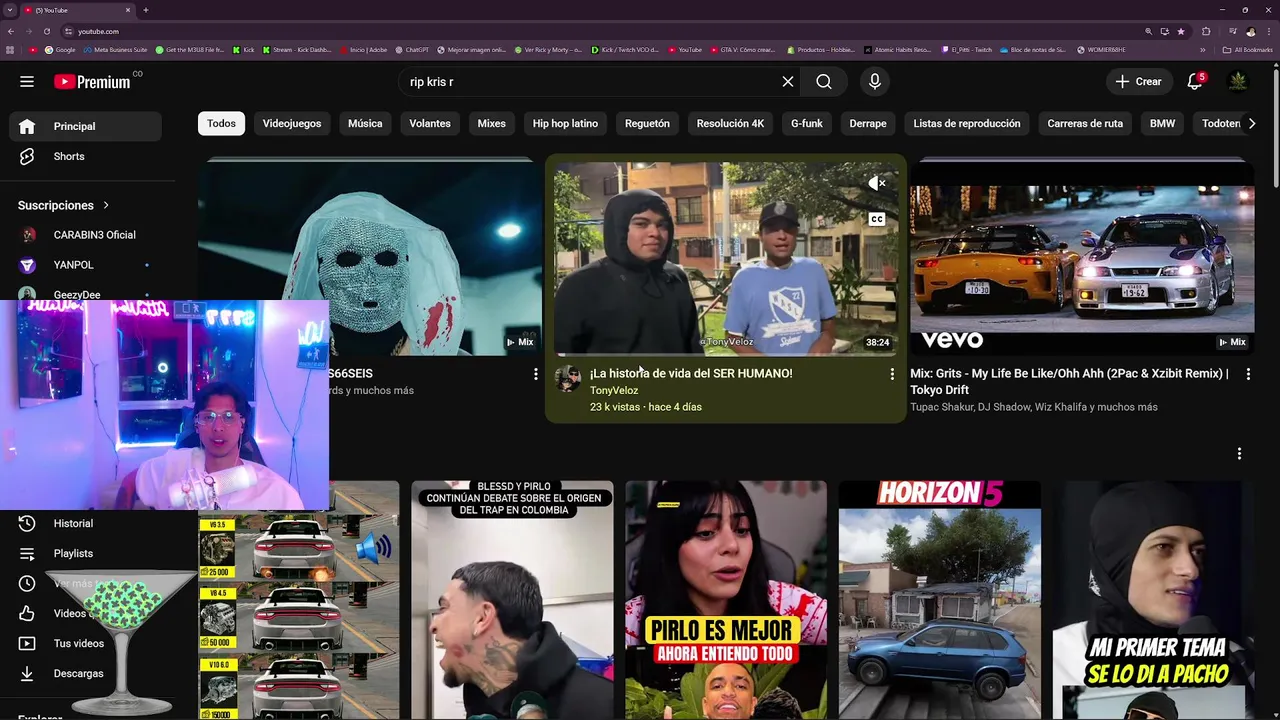Open YANPOL subscription channel
Image resolution: width=1280 pixels, height=720 pixels.
(86, 265)
